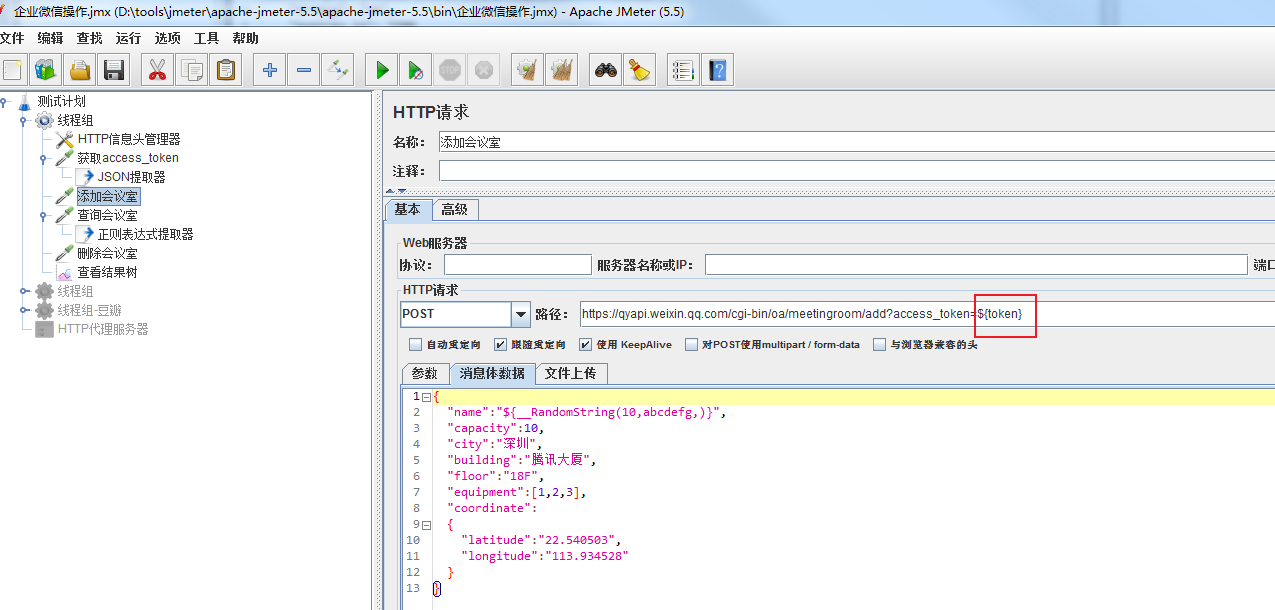Select the 消息体数据 tab
The height and width of the screenshot is (610, 1275).
(x=491, y=373)
